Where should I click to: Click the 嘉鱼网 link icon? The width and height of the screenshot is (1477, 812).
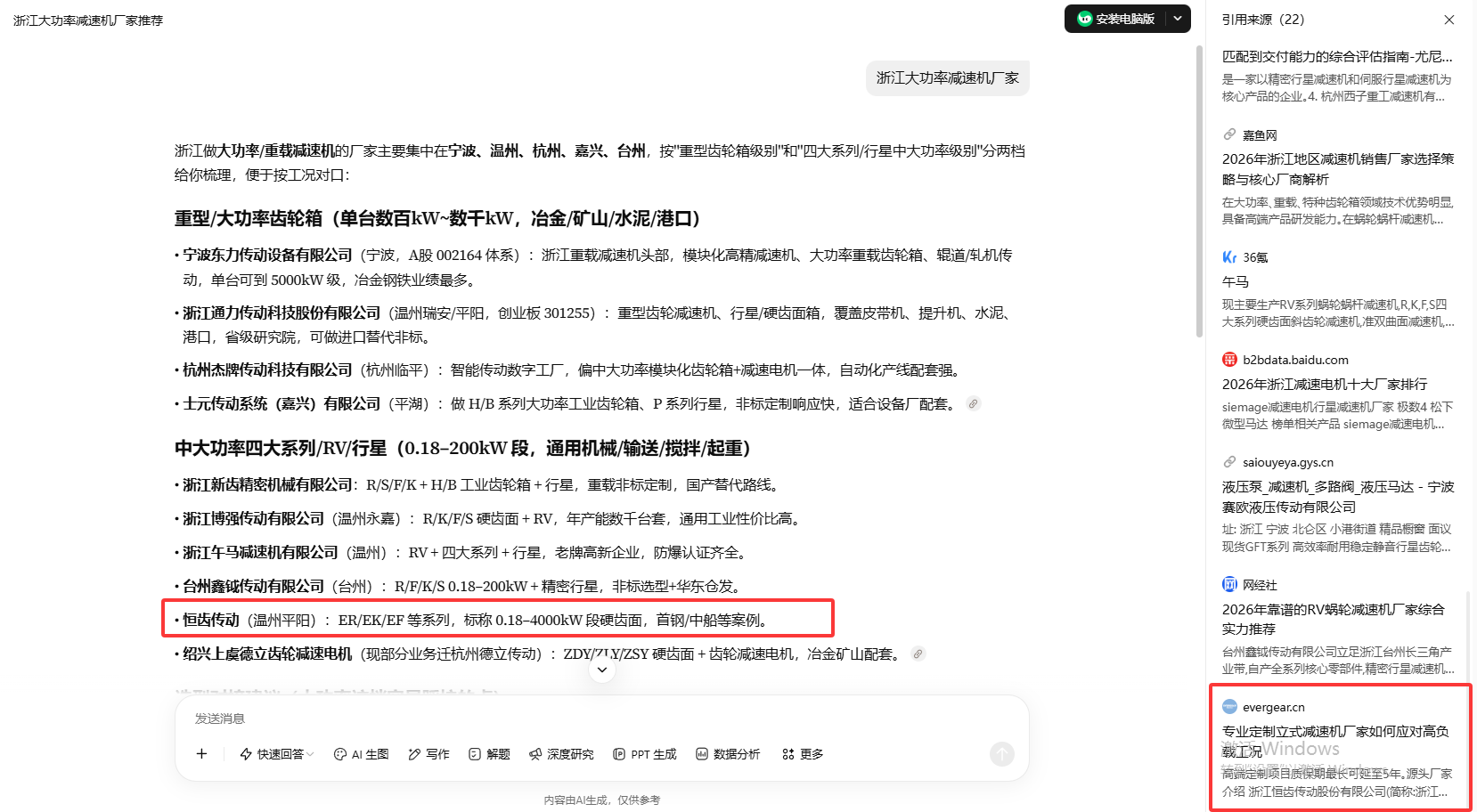(x=1229, y=135)
